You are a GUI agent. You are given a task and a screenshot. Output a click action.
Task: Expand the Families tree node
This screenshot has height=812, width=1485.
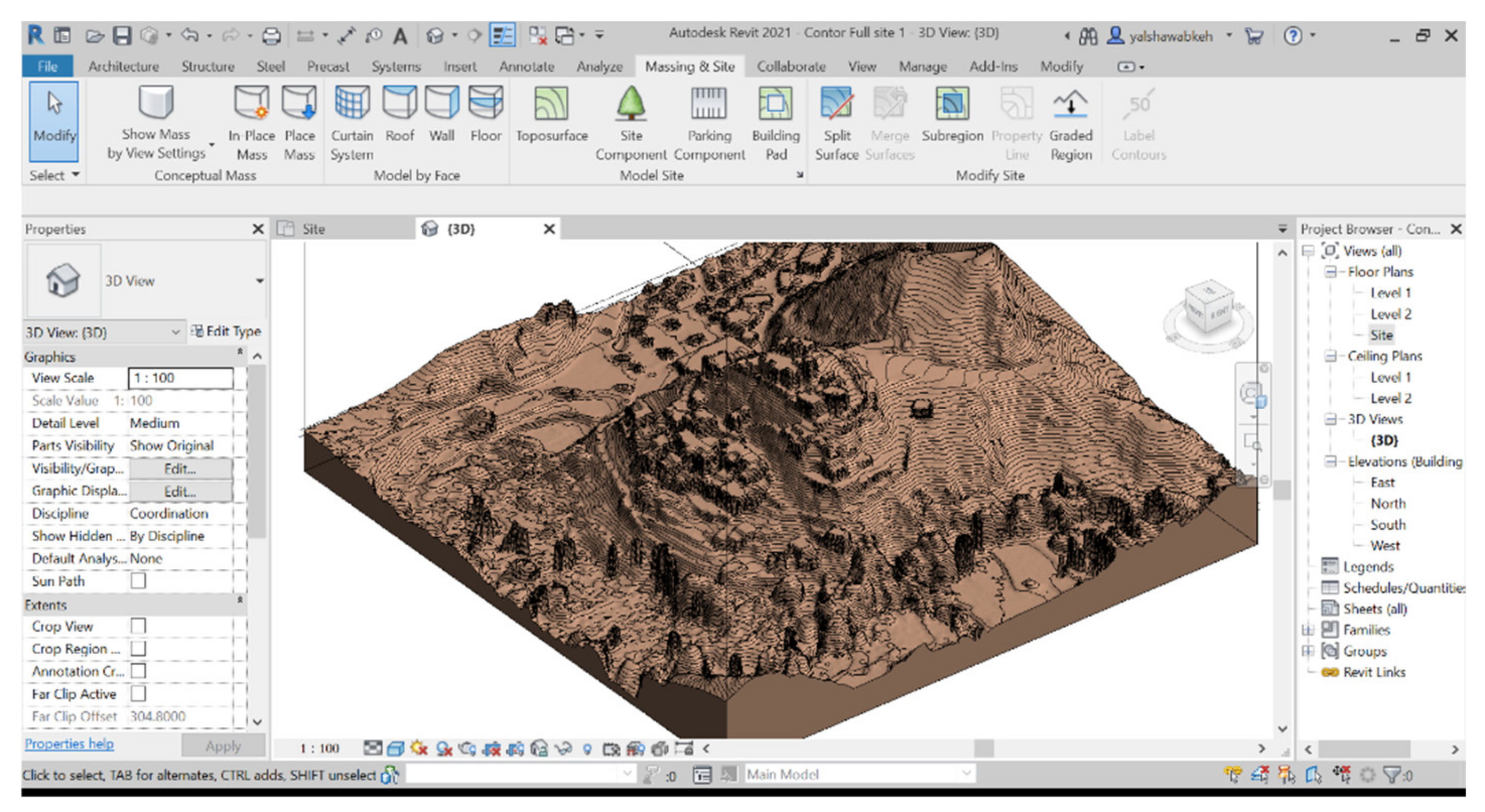point(1308,630)
